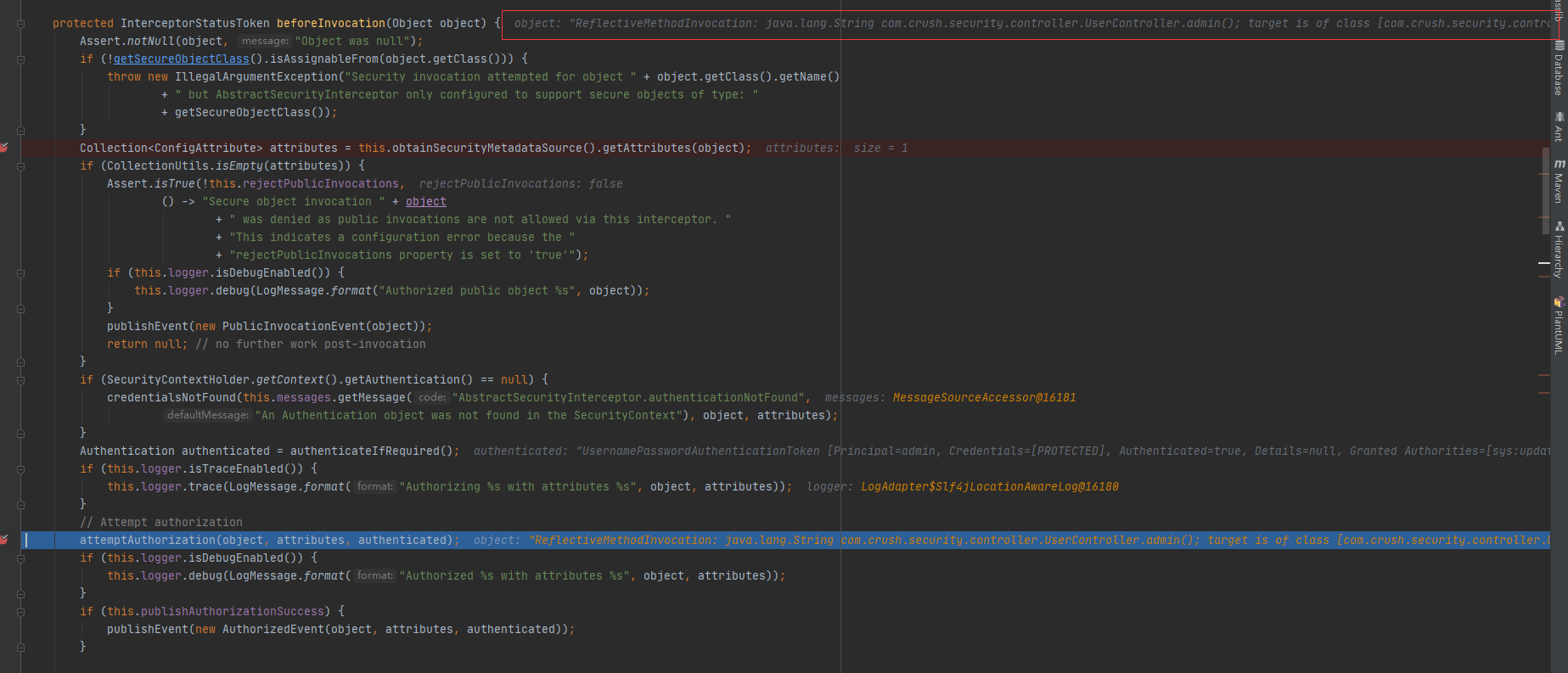The width and height of the screenshot is (1568, 673).
Task: Collapse fold at the getSecureObjectClass if statement
Action: point(20,59)
